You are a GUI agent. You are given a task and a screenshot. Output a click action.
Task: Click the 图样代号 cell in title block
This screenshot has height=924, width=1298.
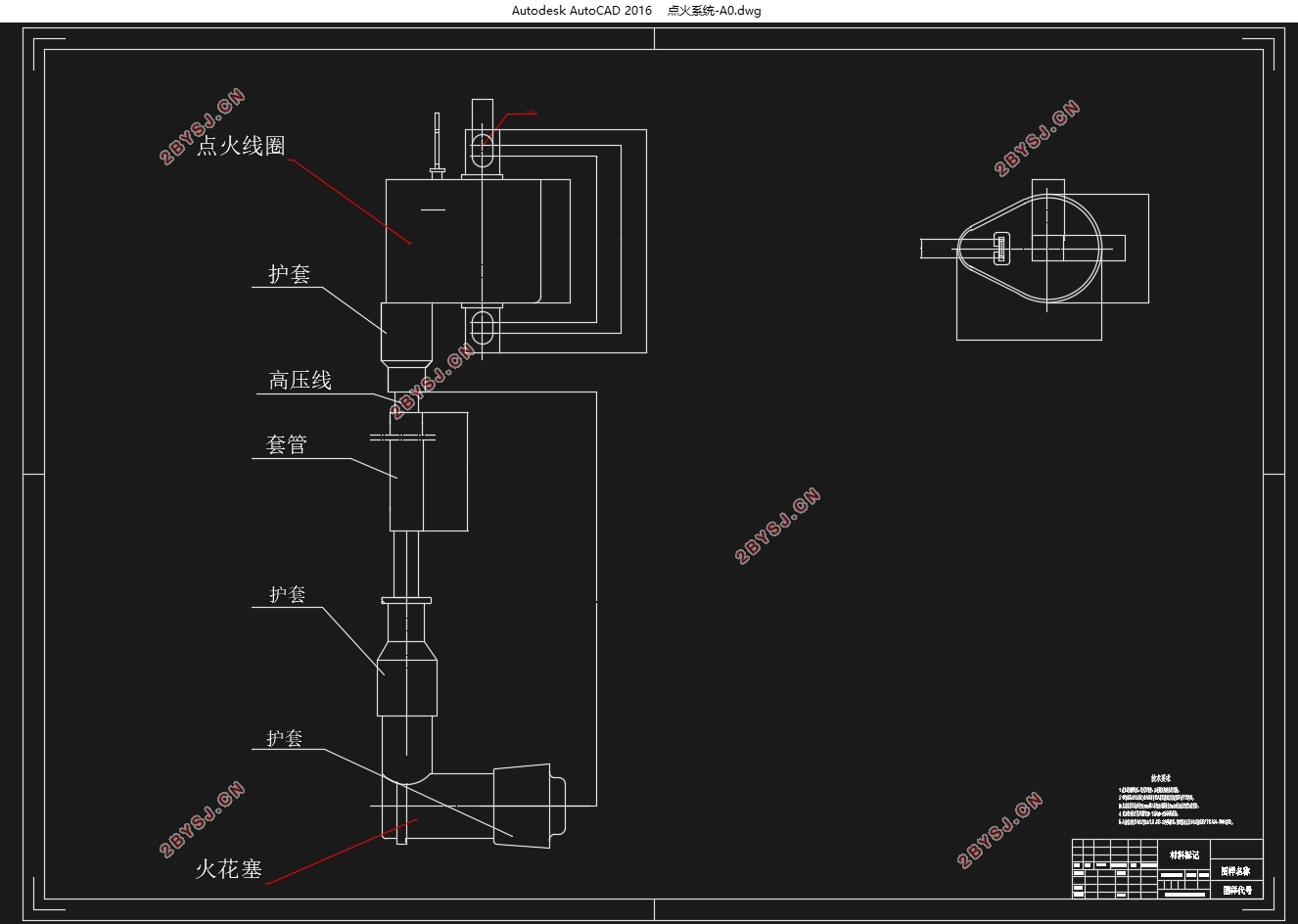tap(1236, 890)
